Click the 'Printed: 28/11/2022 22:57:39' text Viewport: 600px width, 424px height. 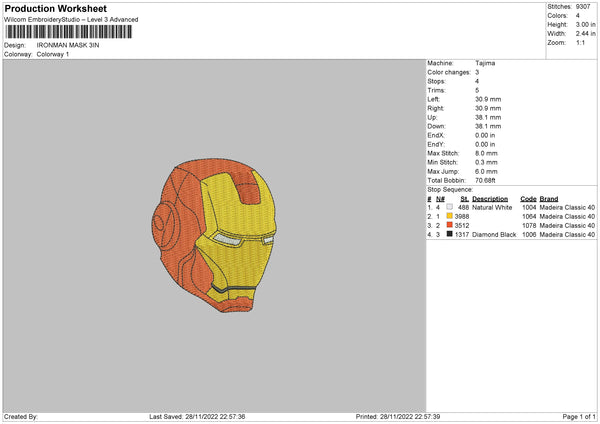[398, 417]
